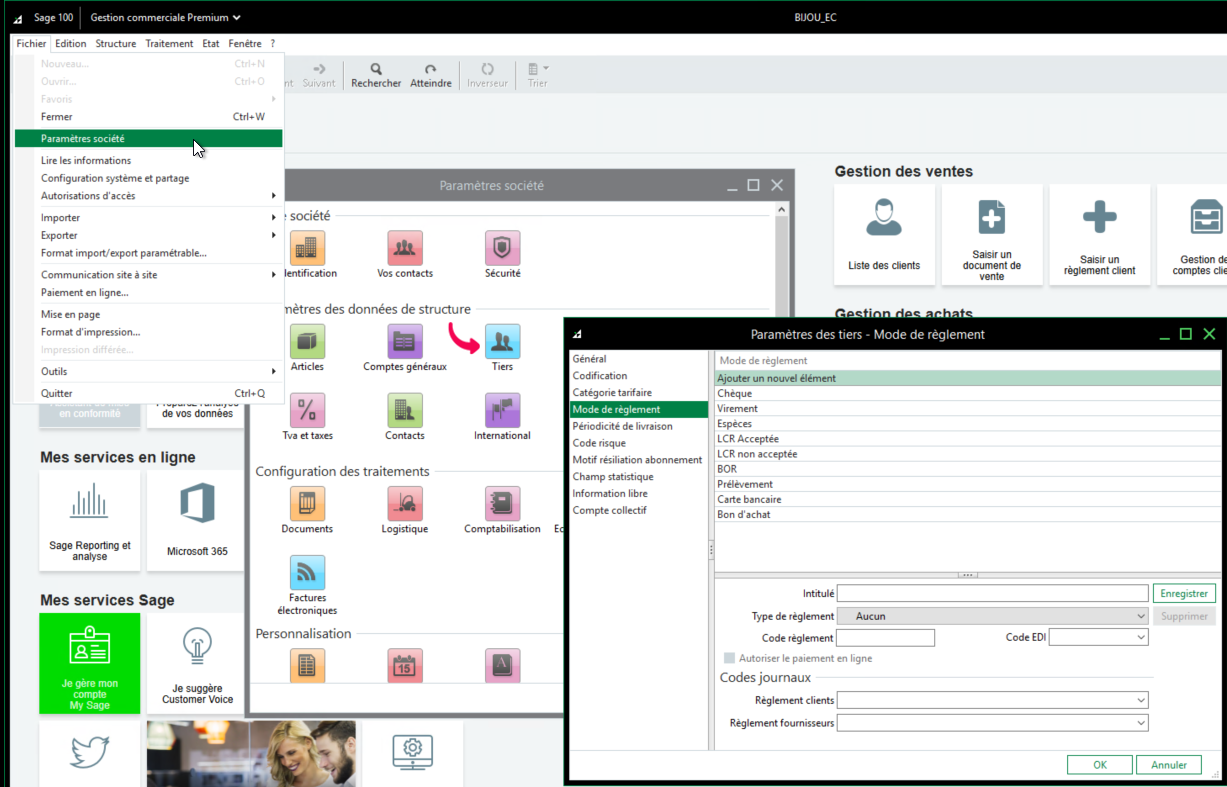The image size is (1227, 787).
Task: Click into the Intitulé text field
Action: [x=991, y=593]
